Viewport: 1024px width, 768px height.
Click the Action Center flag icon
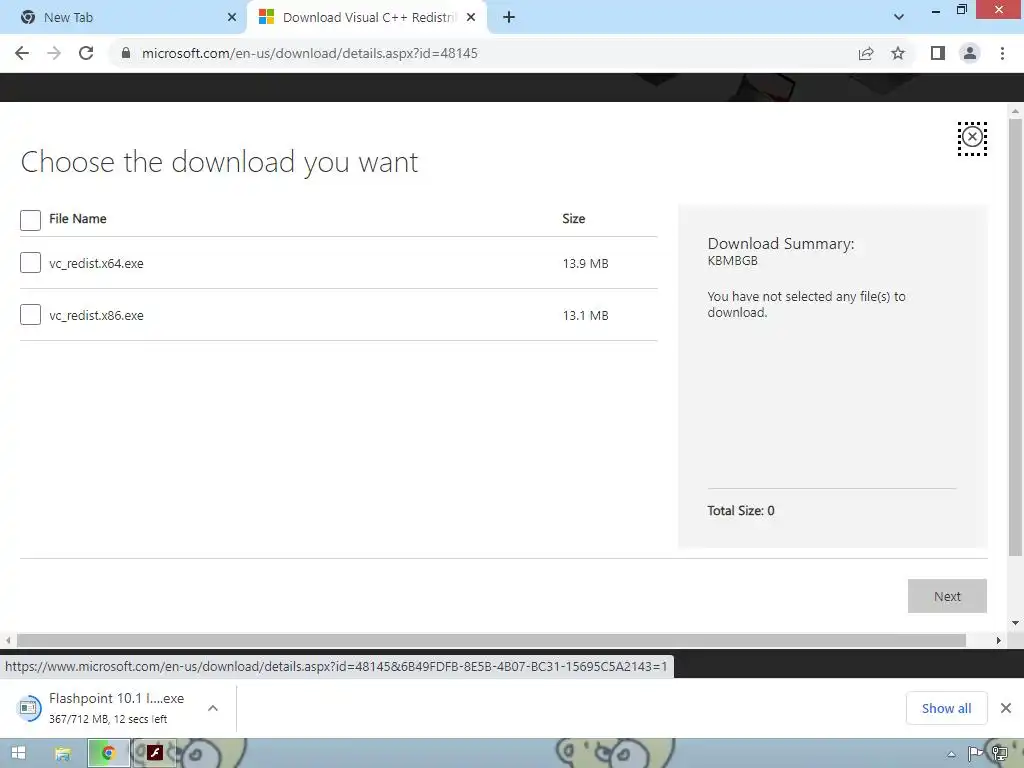tap(975, 754)
